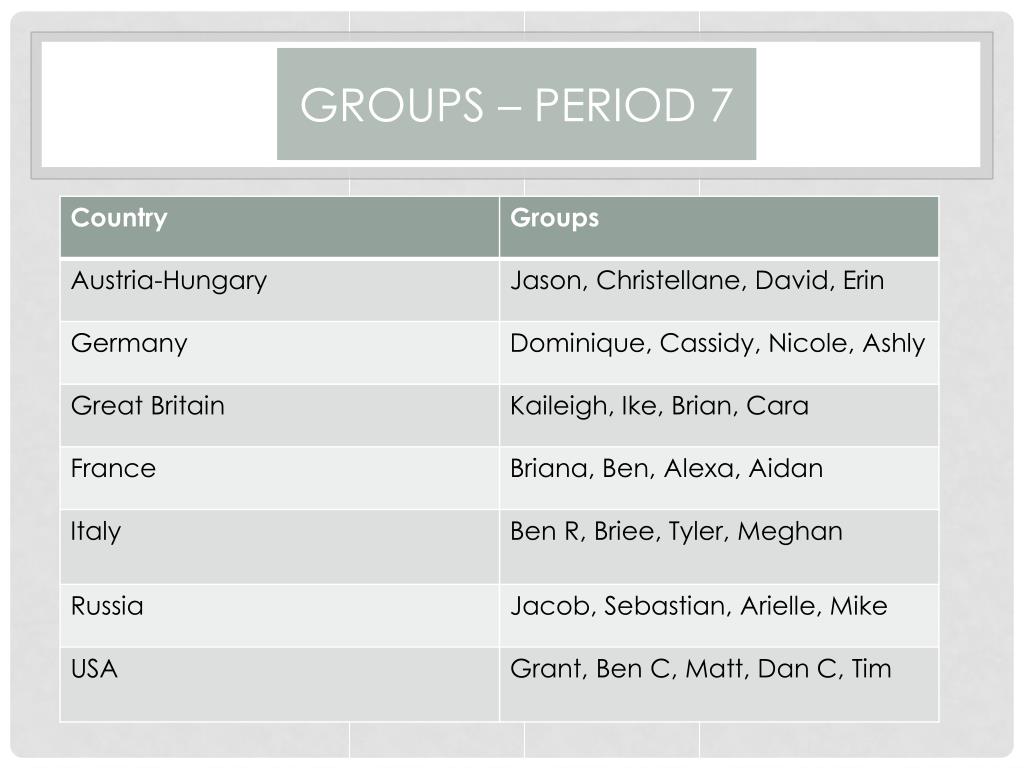Click the Ben R, Briee, Tyler, Meghan cell
Image resolution: width=1024 pixels, height=768 pixels.
point(719,547)
